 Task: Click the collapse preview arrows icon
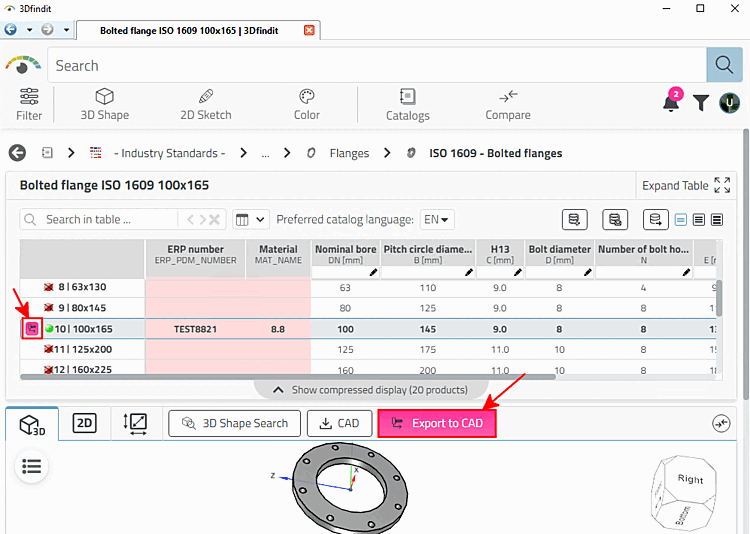click(x=721, y=423)
